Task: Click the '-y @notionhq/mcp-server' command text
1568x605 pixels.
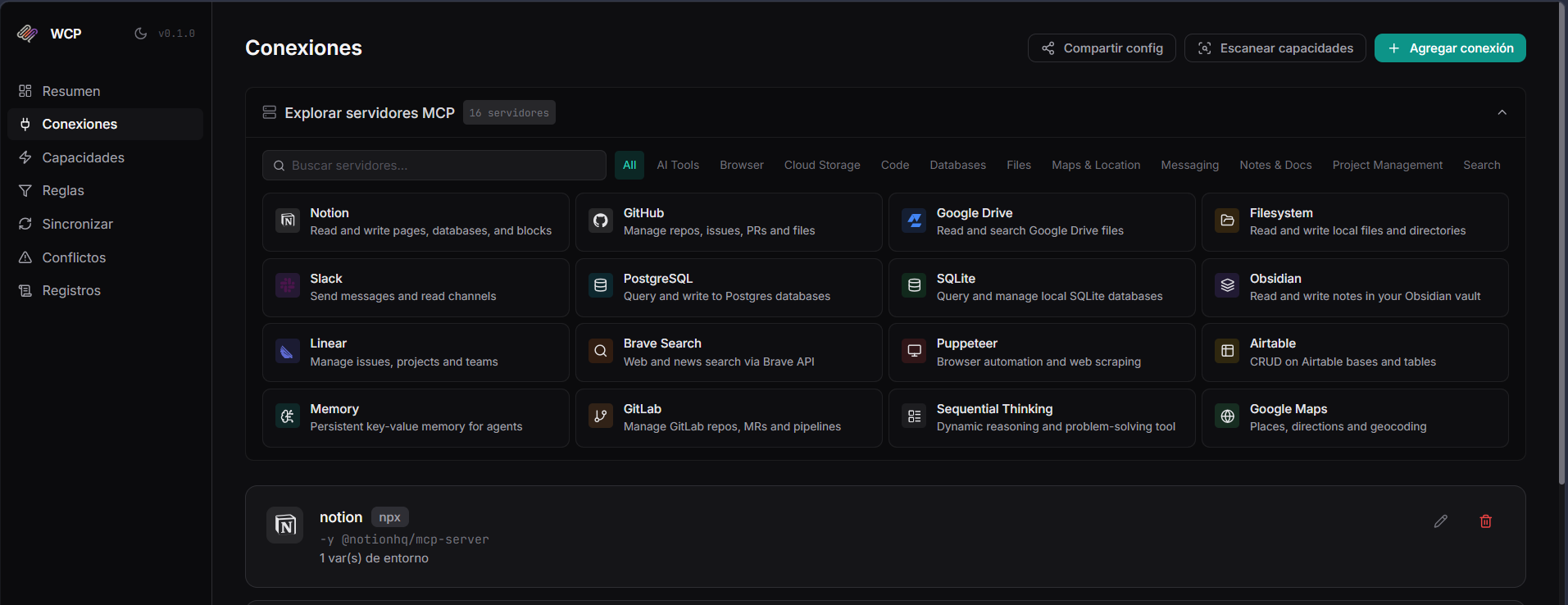Action: [404, 539]
